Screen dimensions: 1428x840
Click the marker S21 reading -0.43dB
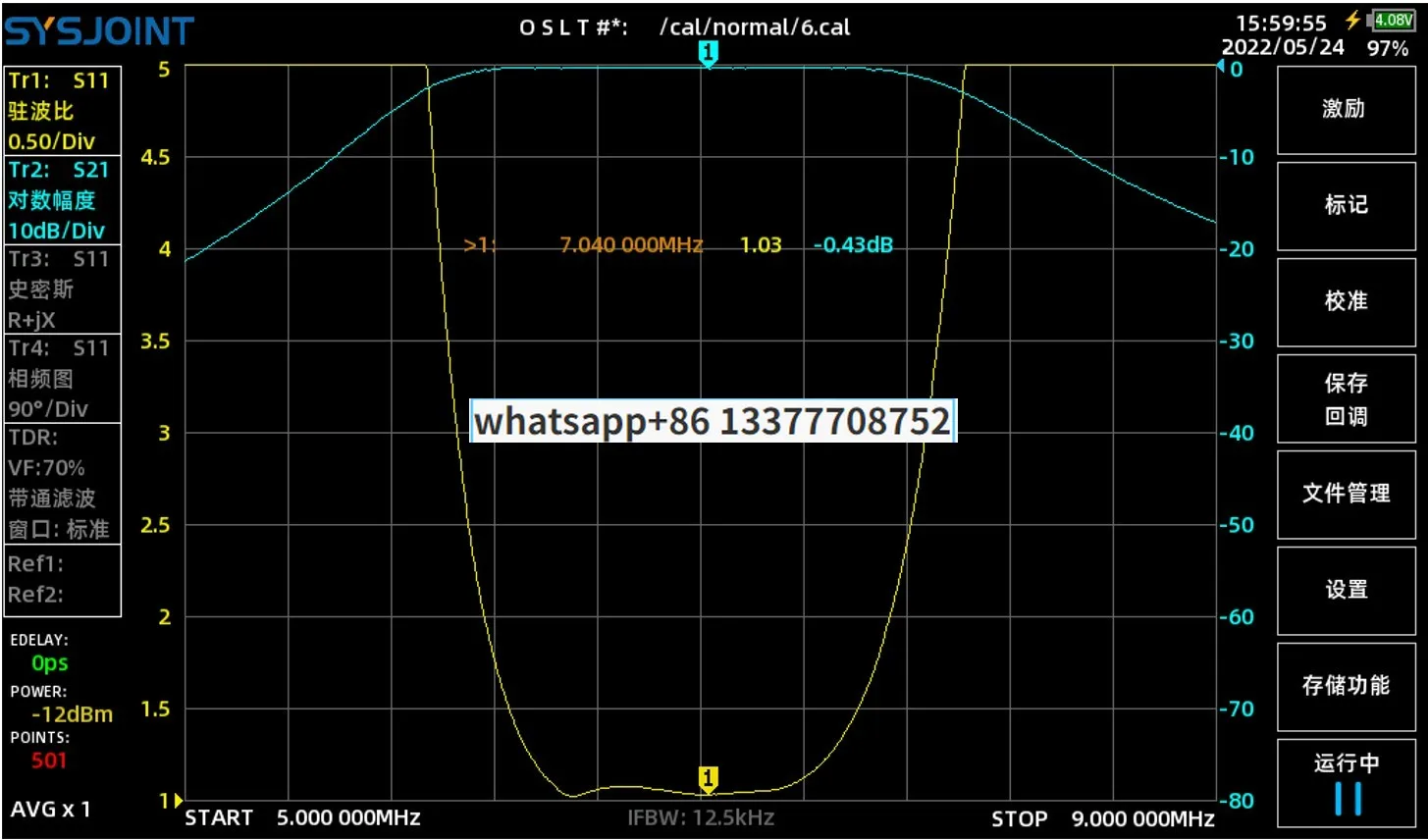(x=853, y=244)
